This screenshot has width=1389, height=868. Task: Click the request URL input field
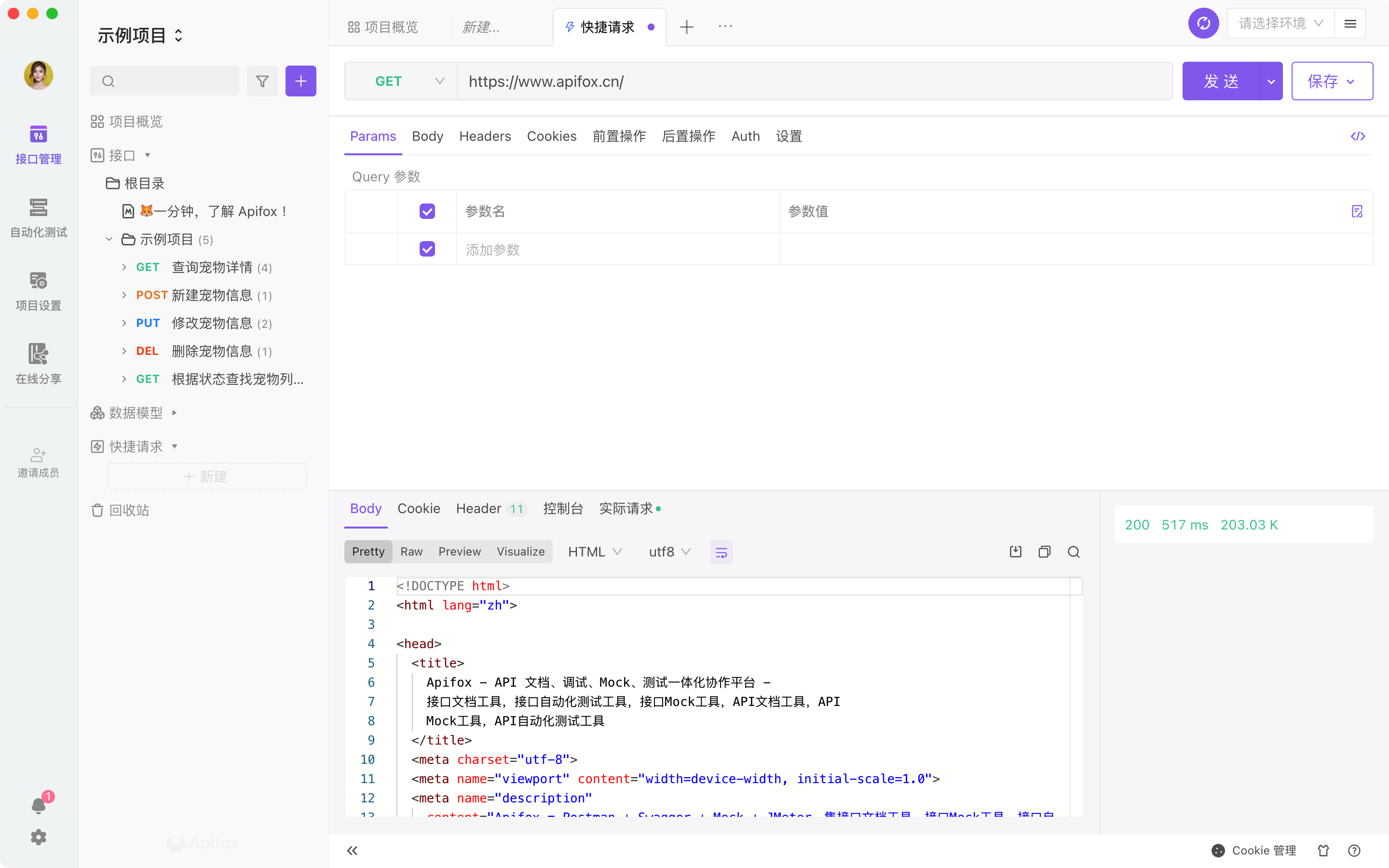[x=814, y=81]
